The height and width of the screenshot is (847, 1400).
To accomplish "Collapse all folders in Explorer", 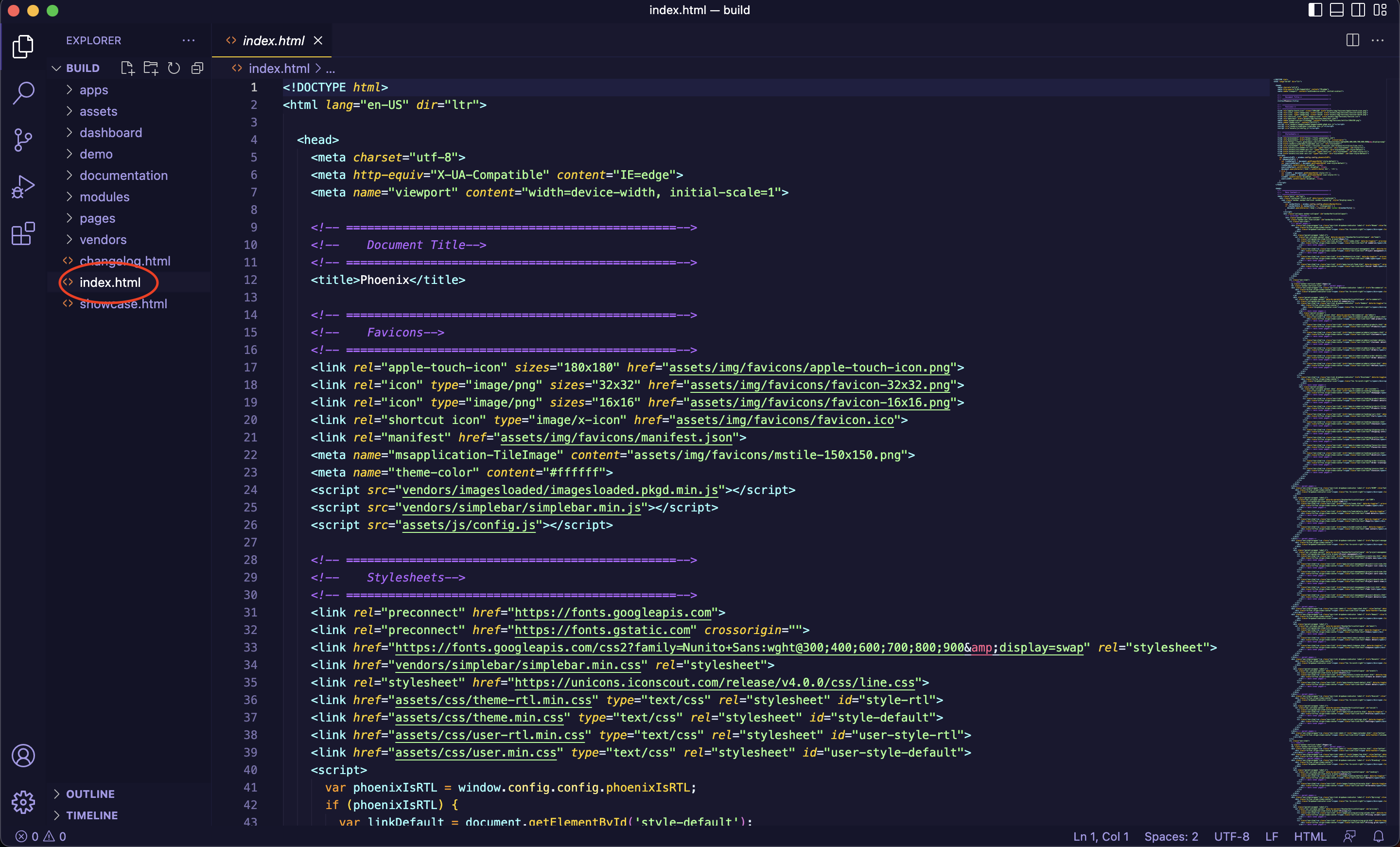I will pyautogui.click(x=197, y=68).
